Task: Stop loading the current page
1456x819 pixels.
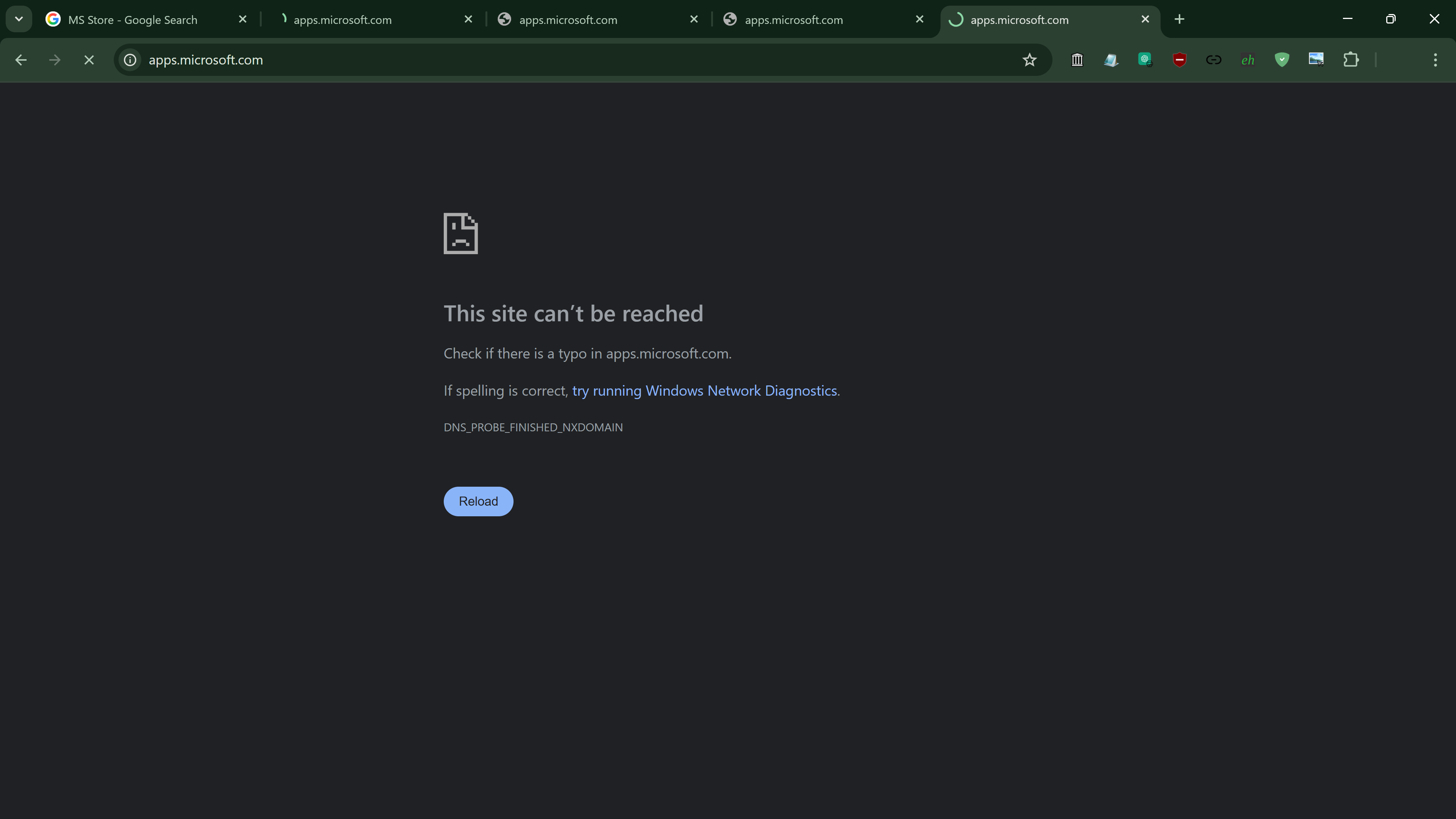Action: click(x=89, y=60)
